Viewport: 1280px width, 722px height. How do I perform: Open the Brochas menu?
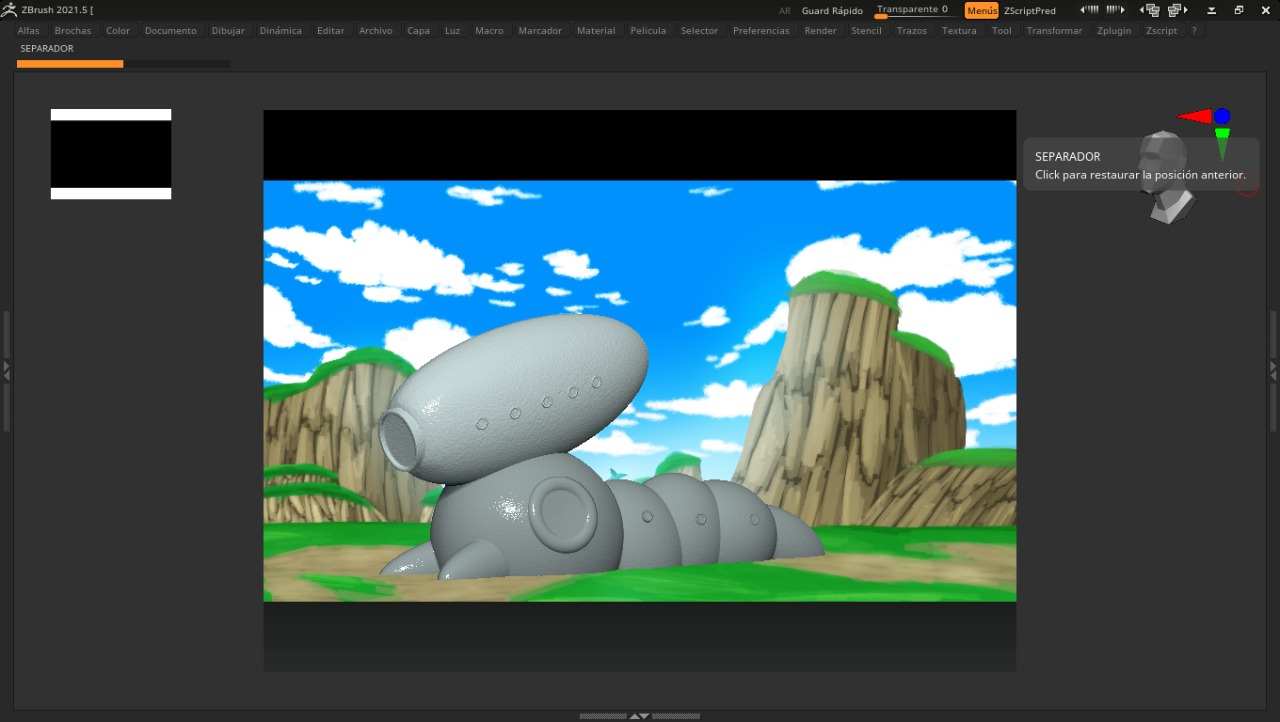pyautogui.click(x=73, y=31)
